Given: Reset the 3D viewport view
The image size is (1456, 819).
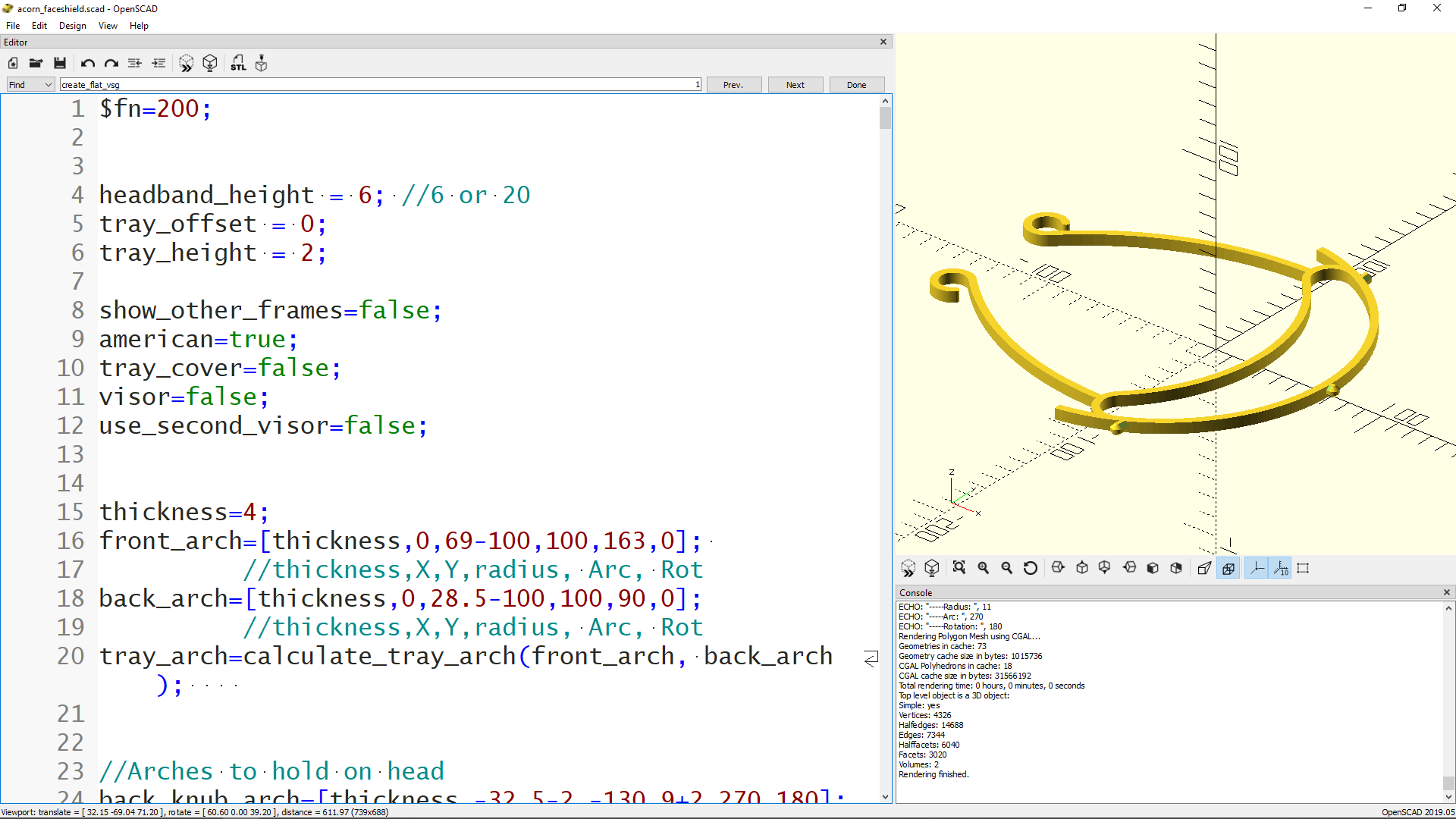Looking at the screenshot, I should [x=1031, y=567].
